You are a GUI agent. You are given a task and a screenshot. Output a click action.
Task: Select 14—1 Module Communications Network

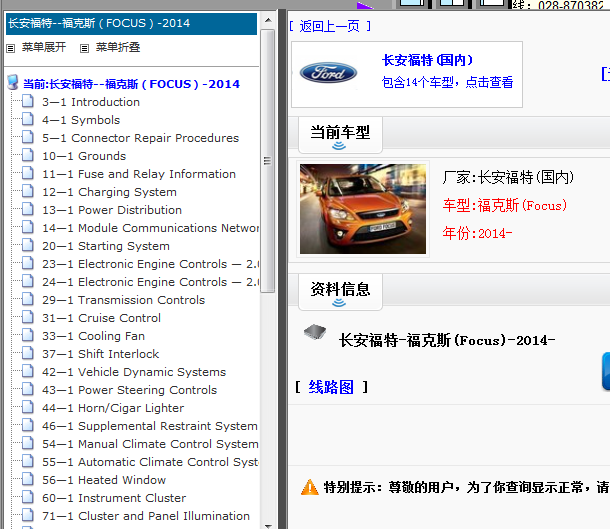pos(150,228)
